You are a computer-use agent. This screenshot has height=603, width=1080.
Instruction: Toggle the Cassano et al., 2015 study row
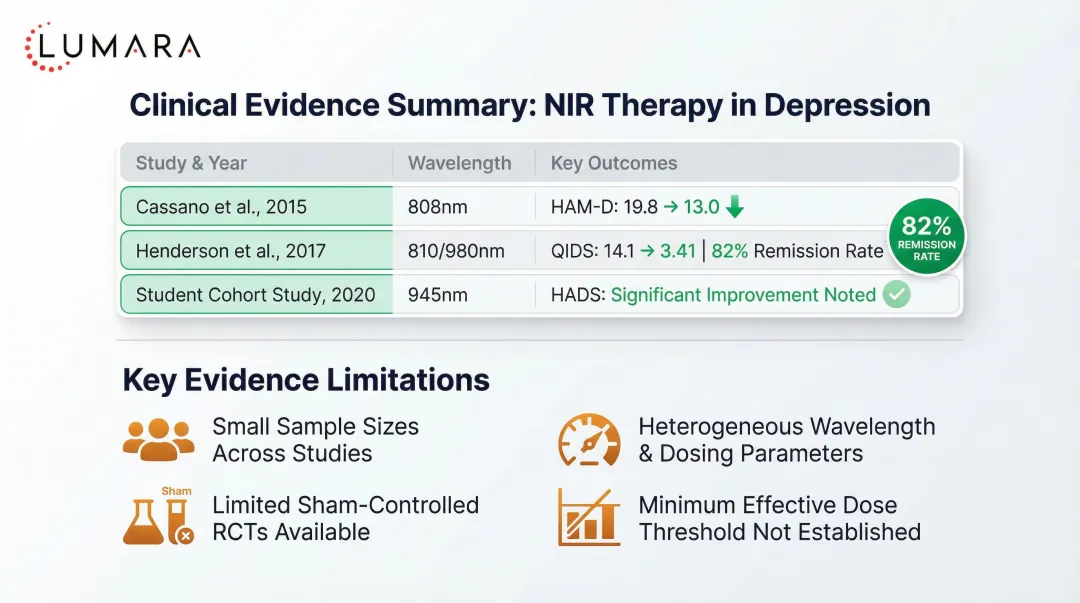(255, 206)
